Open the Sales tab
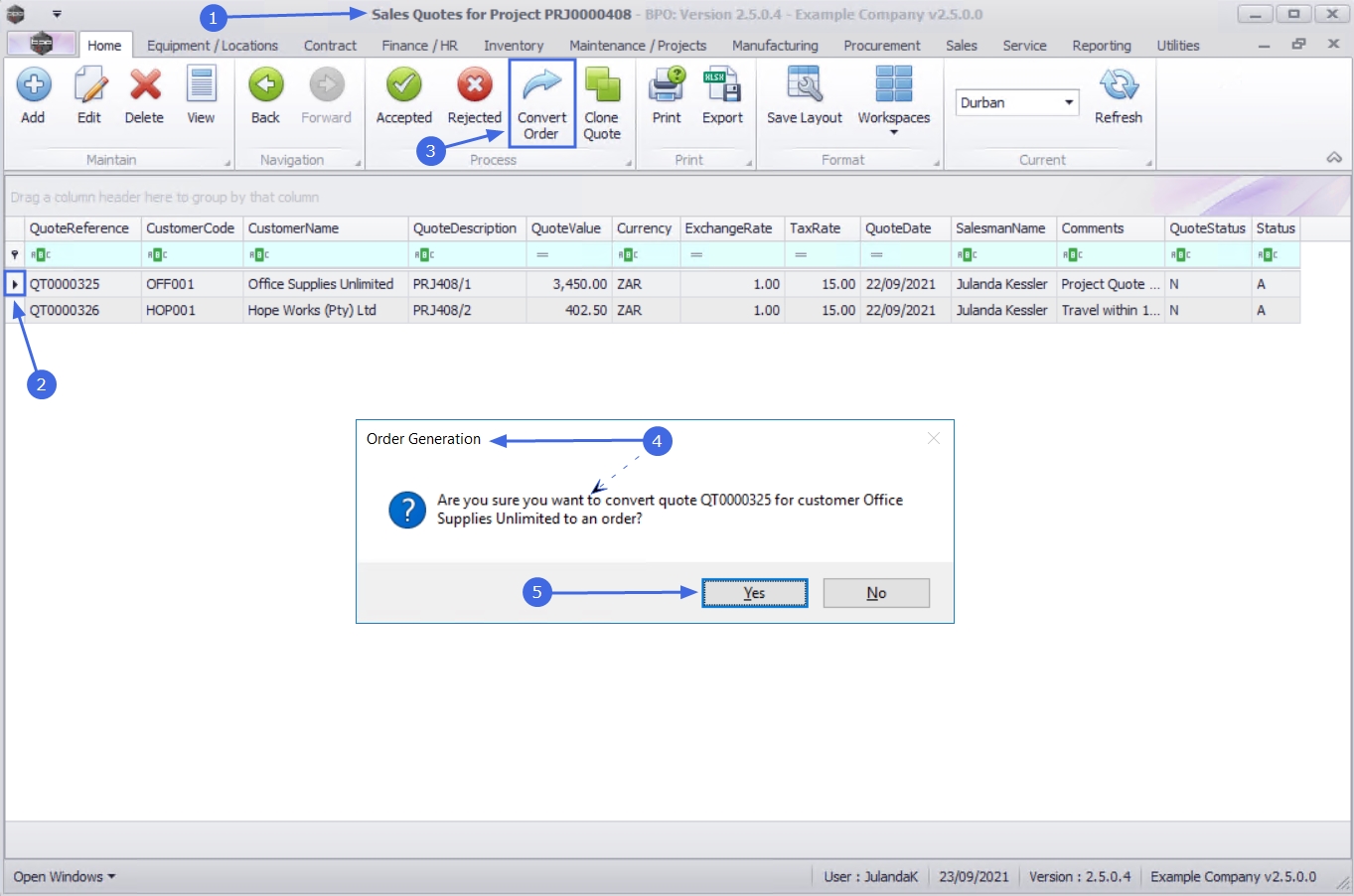This screenshot has height=896, width=1354. click(x=962, y=46)
